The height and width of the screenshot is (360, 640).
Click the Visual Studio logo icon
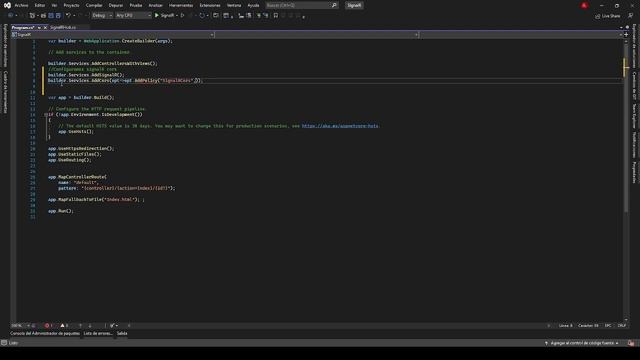pyautogui.click(x=7, y=5)
